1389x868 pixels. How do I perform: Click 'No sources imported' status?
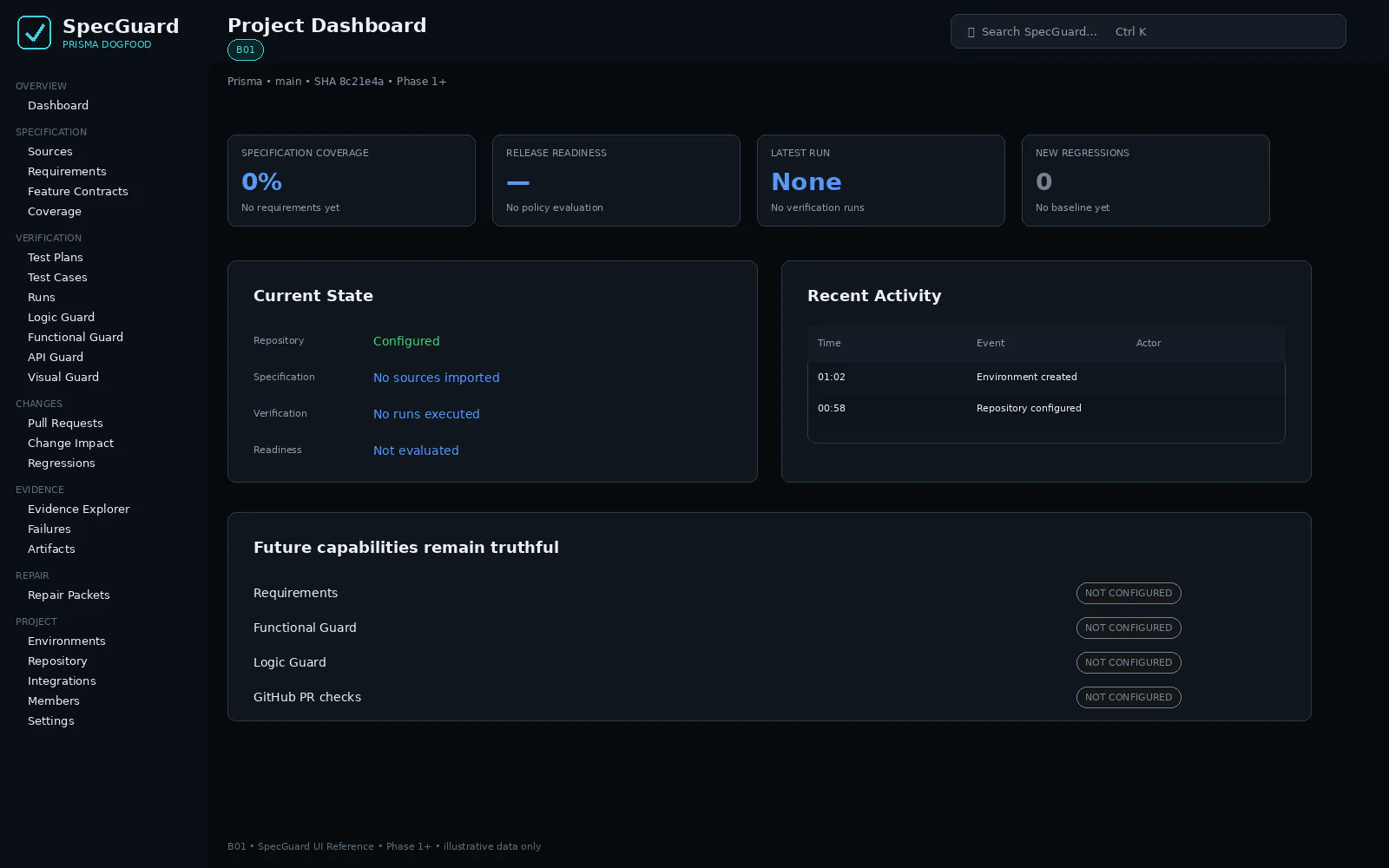click(437, 378)
